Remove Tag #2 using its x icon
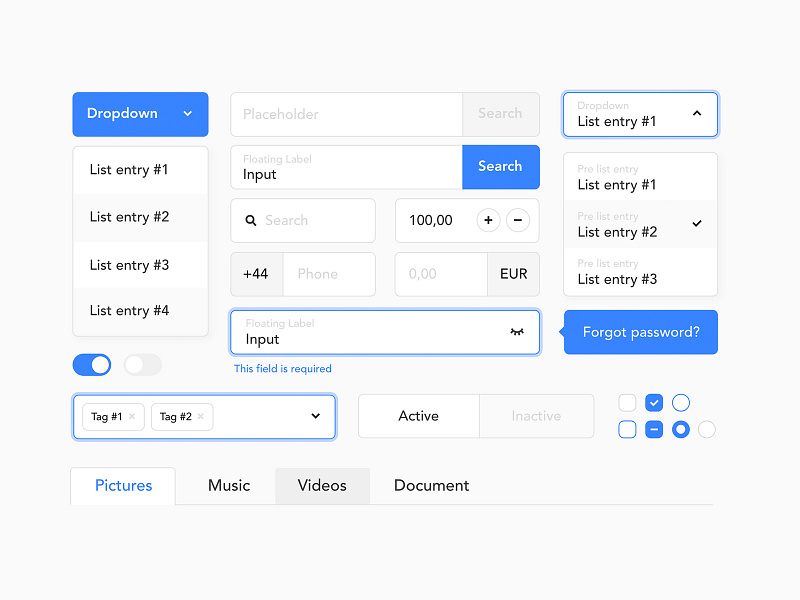Viewport: 800px width, 600px height. [199, 417]
